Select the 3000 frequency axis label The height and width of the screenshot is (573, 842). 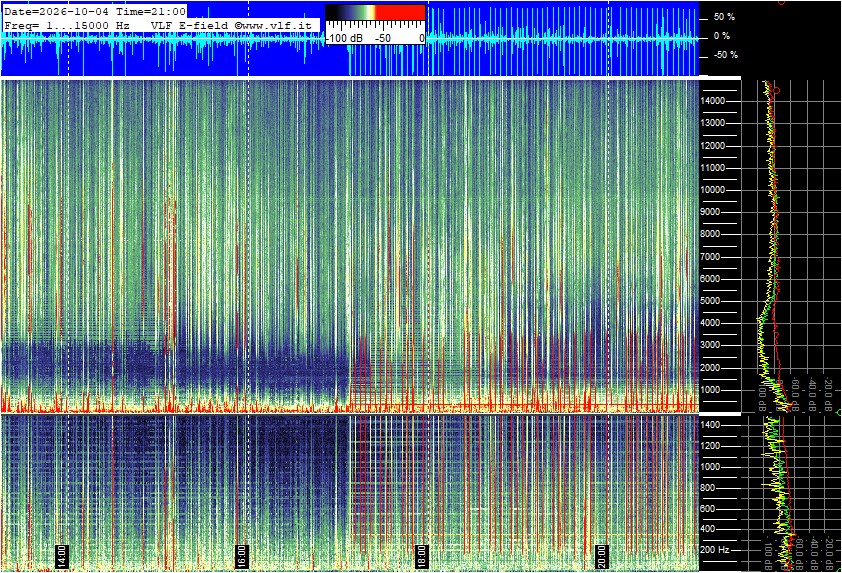710,345
